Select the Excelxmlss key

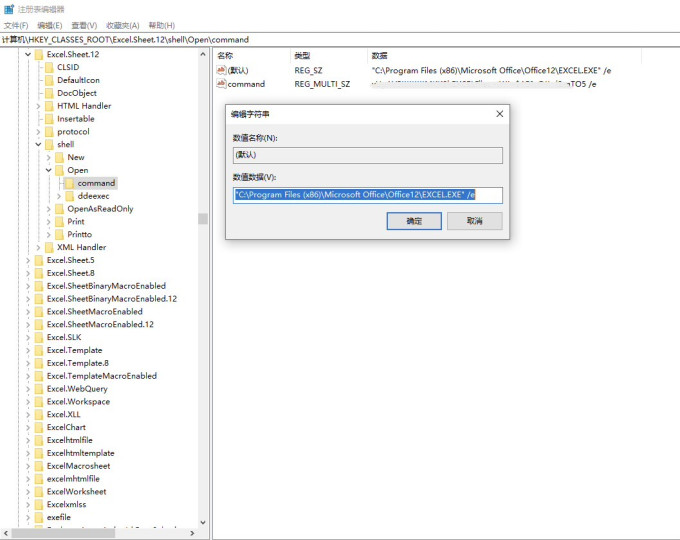[x=66, y=504]
